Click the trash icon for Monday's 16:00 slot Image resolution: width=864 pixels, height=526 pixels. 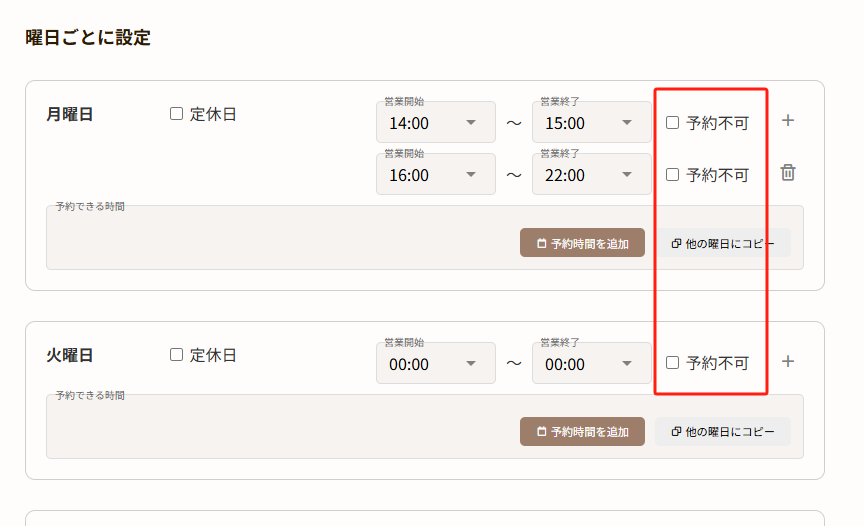pyautogui.click(x=788, y=173)
